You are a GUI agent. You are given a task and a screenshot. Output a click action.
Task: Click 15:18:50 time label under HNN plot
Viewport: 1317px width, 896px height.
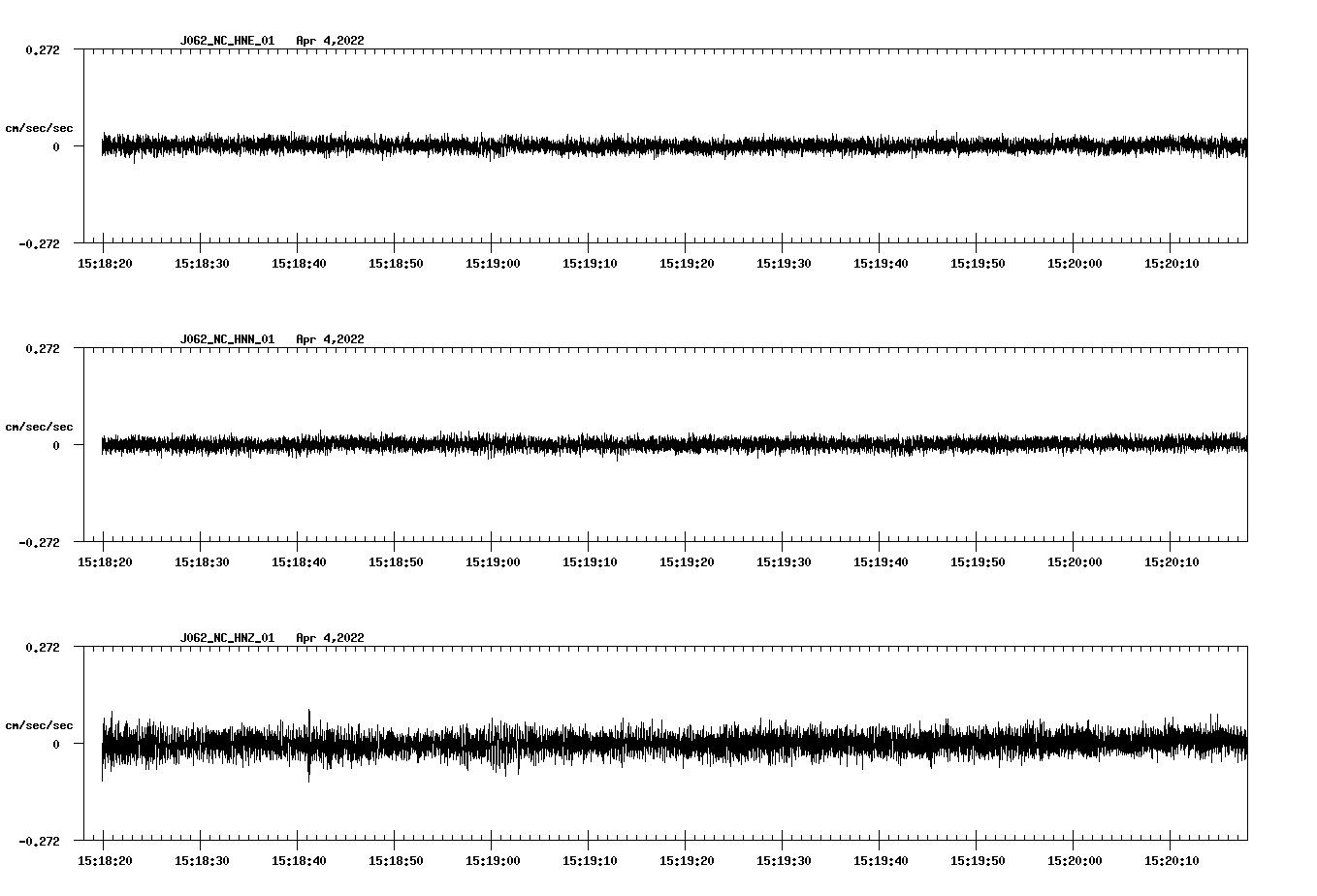click(396, 562)
